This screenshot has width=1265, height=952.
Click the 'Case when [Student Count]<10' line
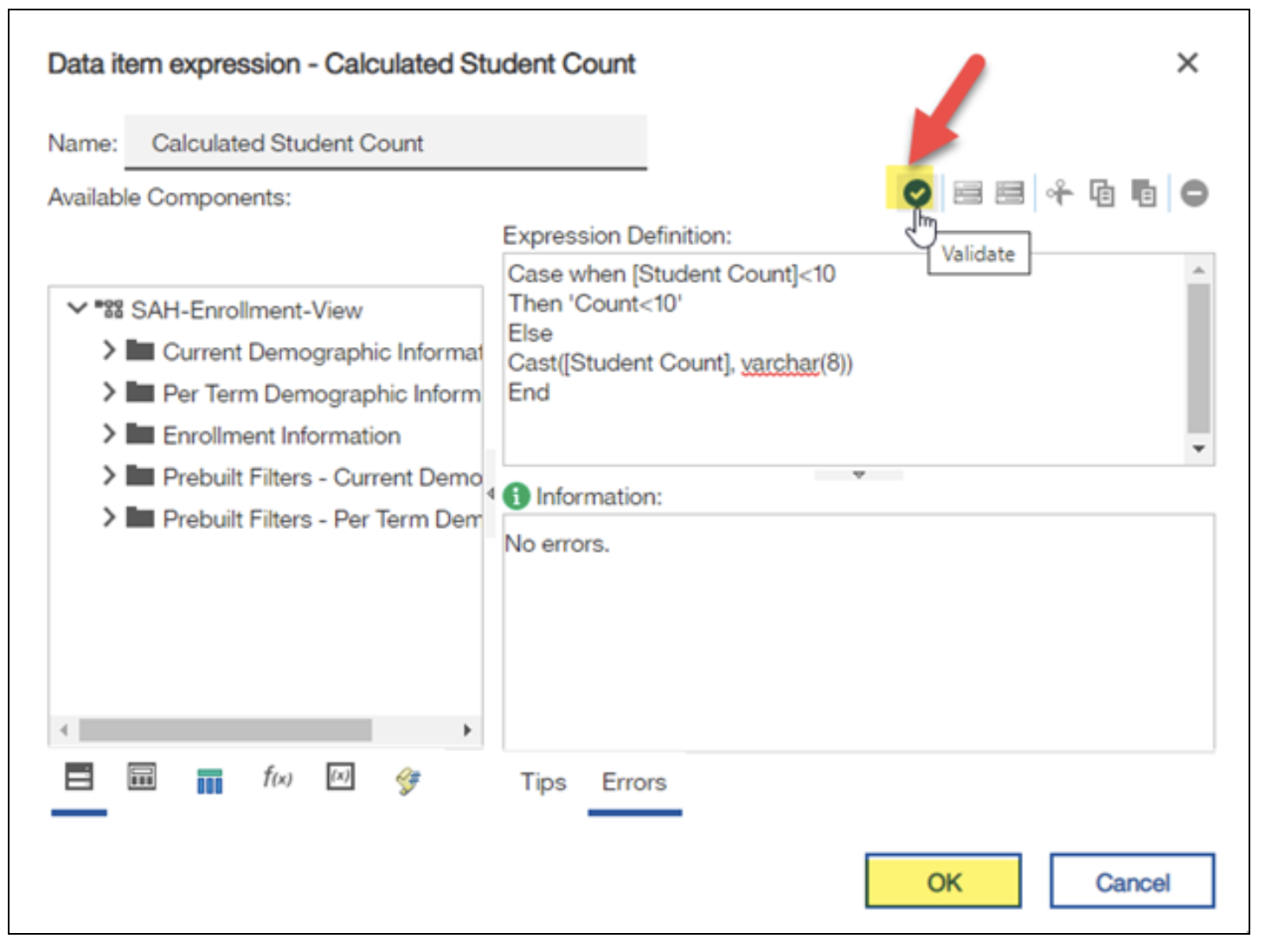671,273
